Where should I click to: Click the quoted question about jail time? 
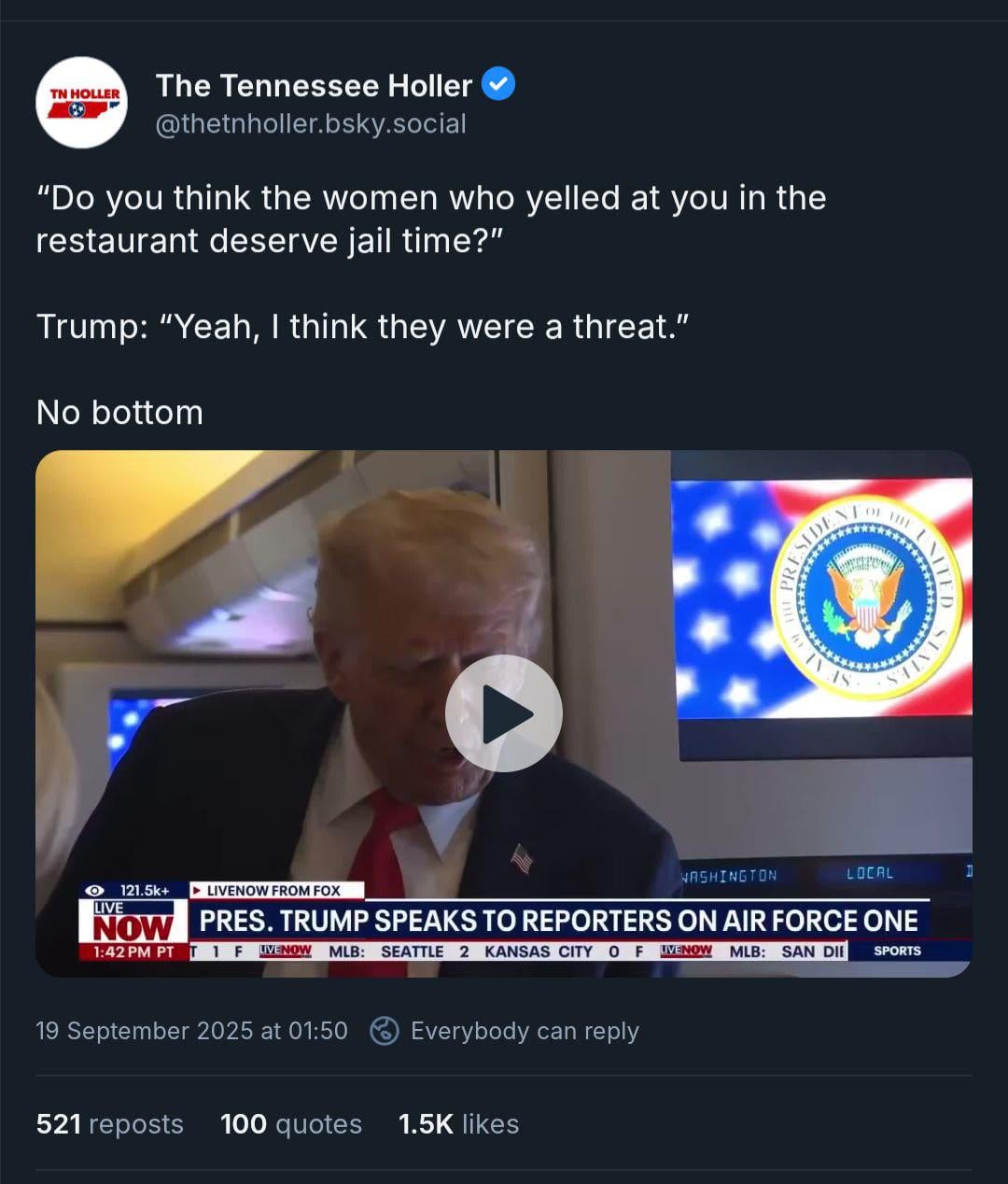pyautogui.click(x=431, y=219)
